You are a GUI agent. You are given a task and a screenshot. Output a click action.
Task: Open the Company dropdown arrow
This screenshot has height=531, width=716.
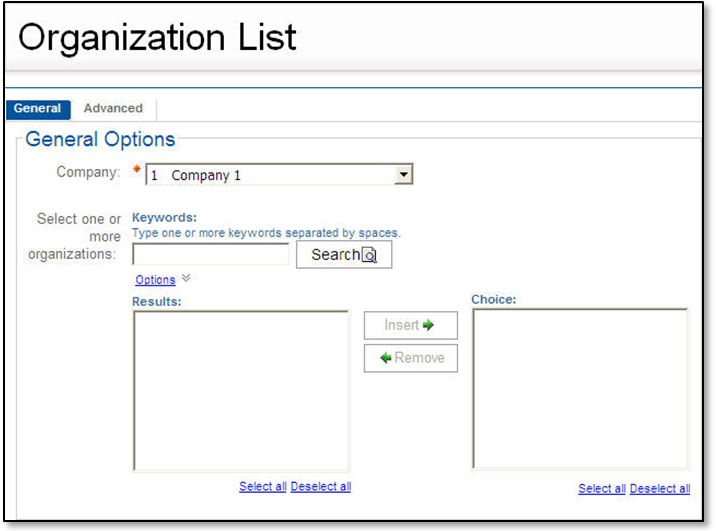point(403,175)
